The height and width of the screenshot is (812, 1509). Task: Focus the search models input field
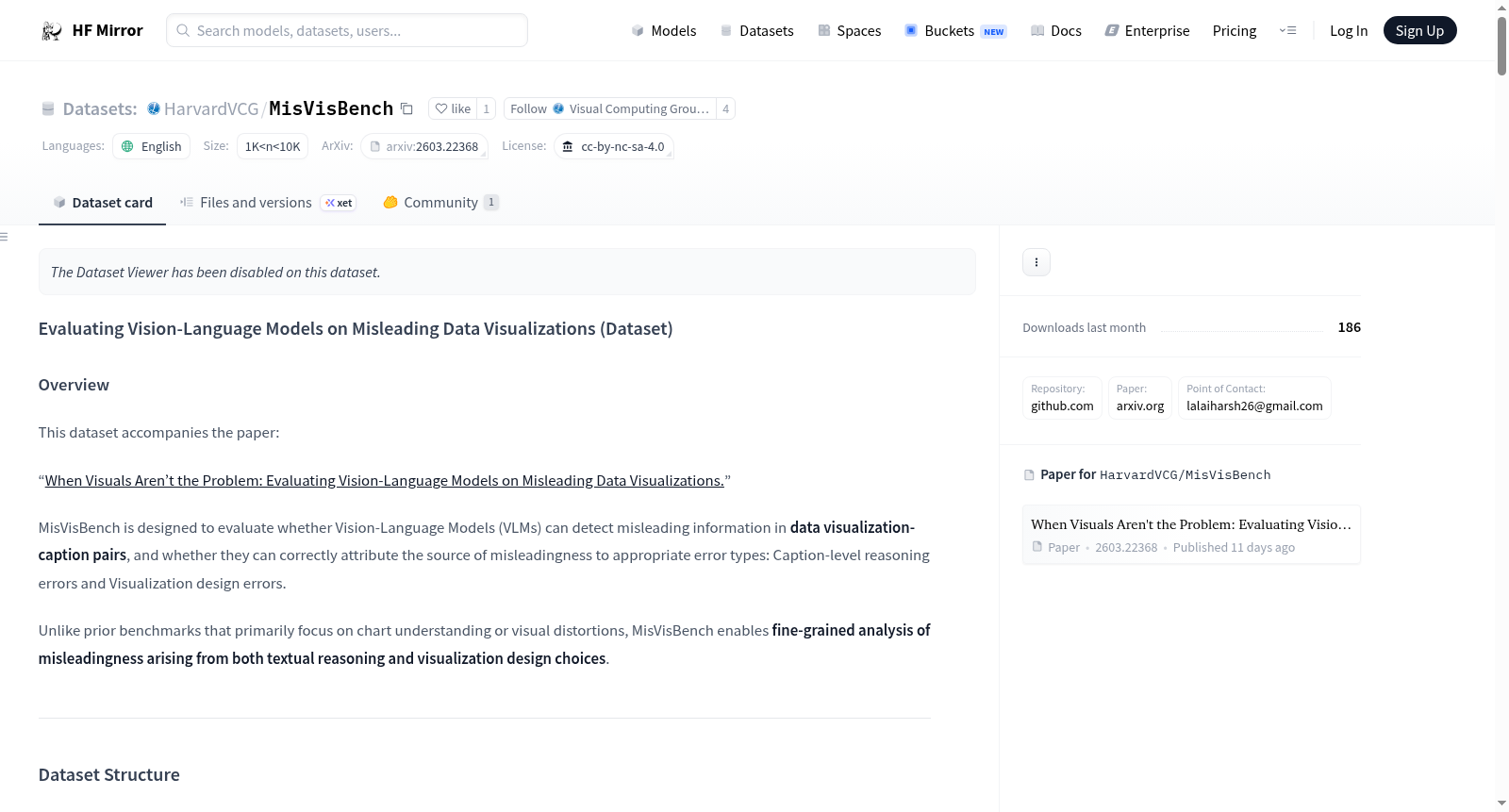tap(347, 30)
